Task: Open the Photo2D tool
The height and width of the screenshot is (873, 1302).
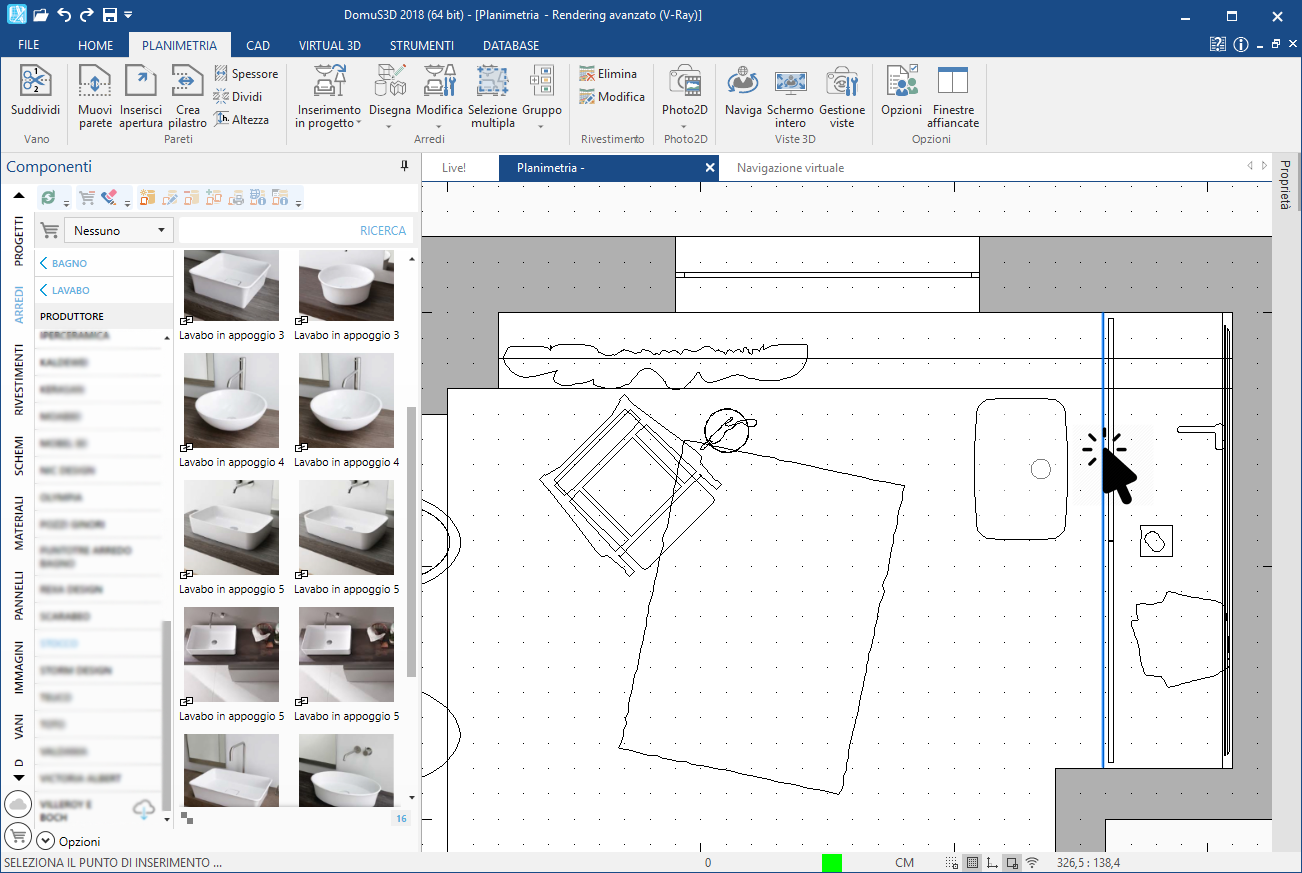Action: (x=685, y=97)
